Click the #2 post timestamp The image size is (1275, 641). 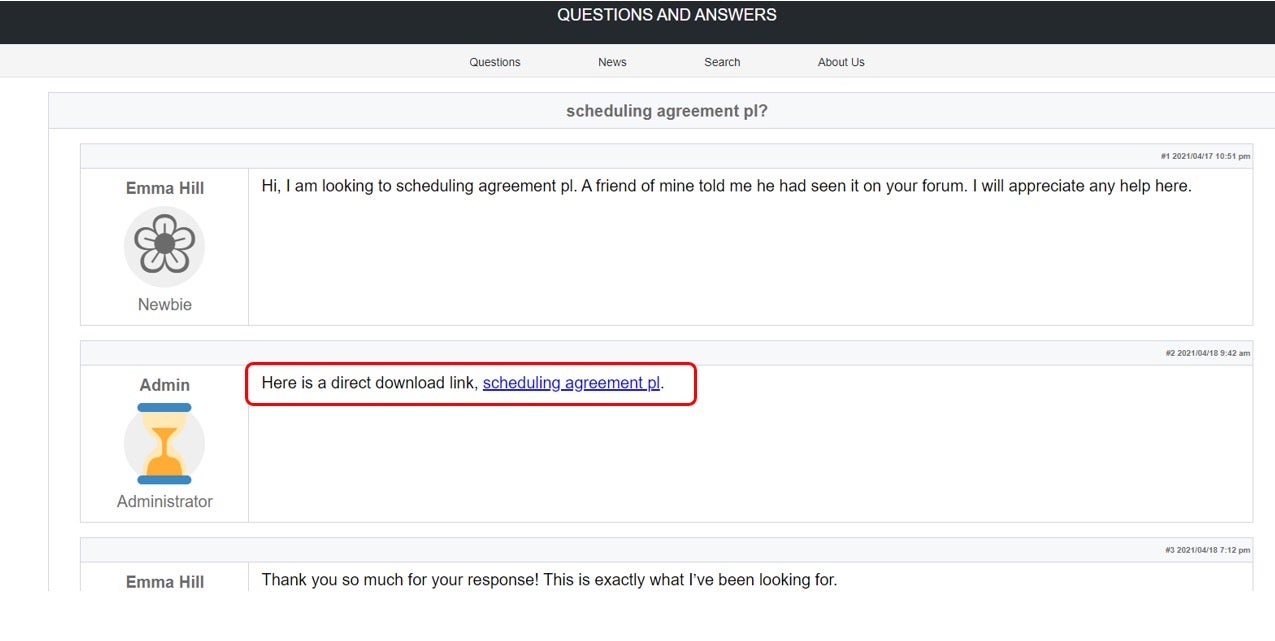1207,353
